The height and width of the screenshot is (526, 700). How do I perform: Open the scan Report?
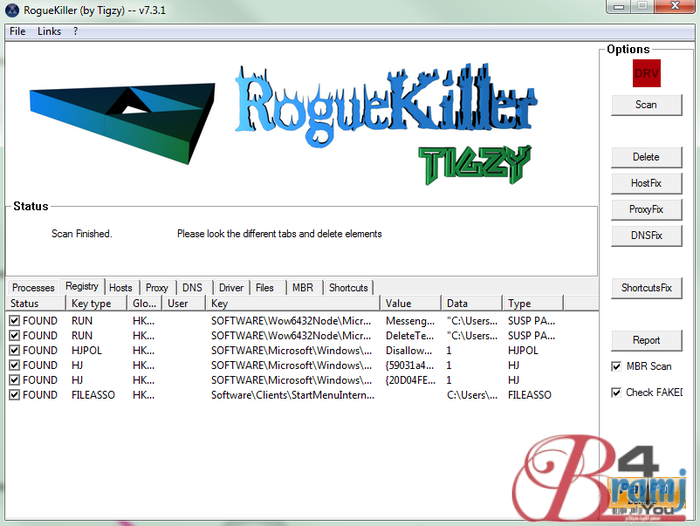coord(646,340)
